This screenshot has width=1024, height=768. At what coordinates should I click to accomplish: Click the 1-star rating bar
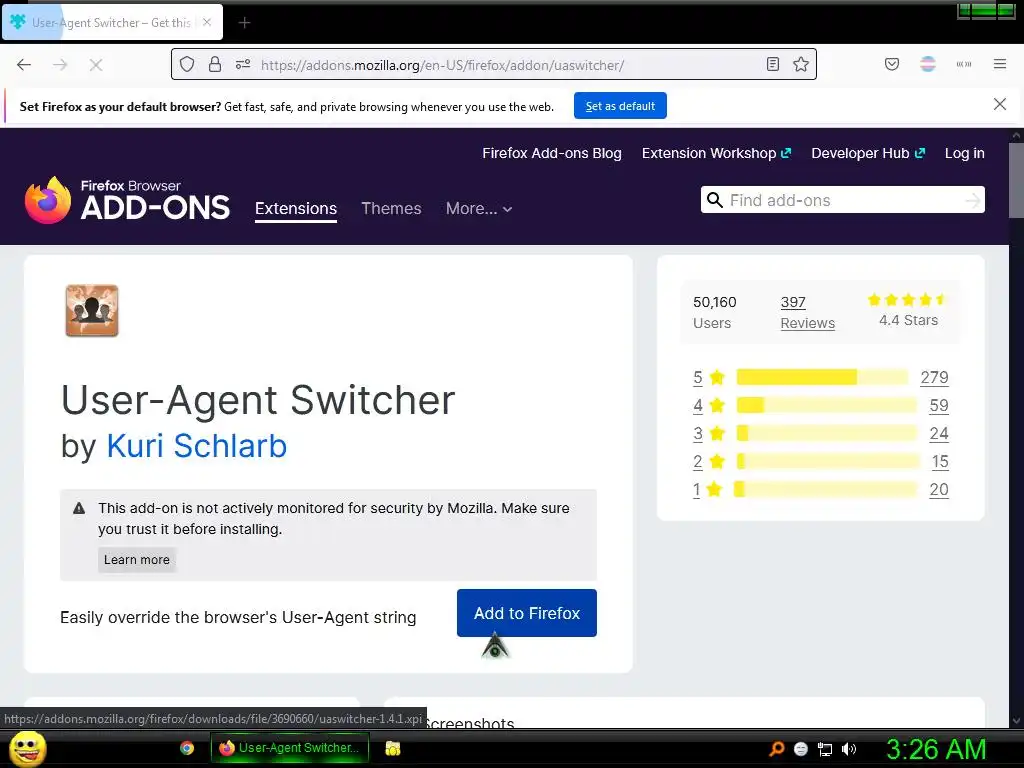pyautogui.click(x=825, y=489)
